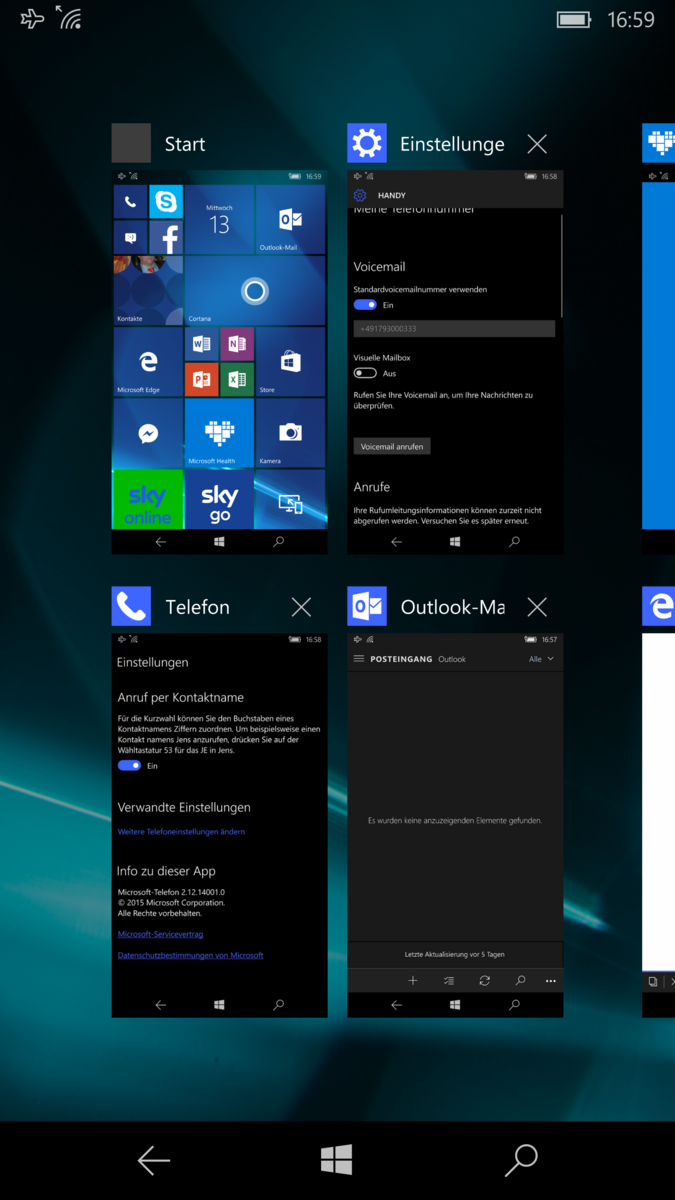Toggle the Anruf per Kontaktname switch

coord(129,765)
